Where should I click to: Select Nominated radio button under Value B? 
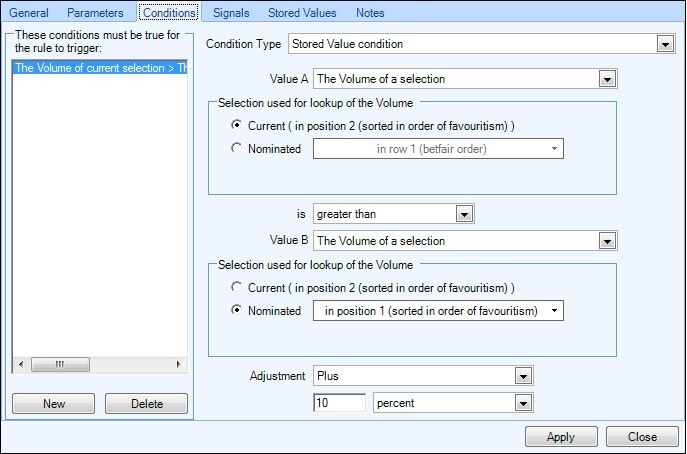(x=236, y=310)
